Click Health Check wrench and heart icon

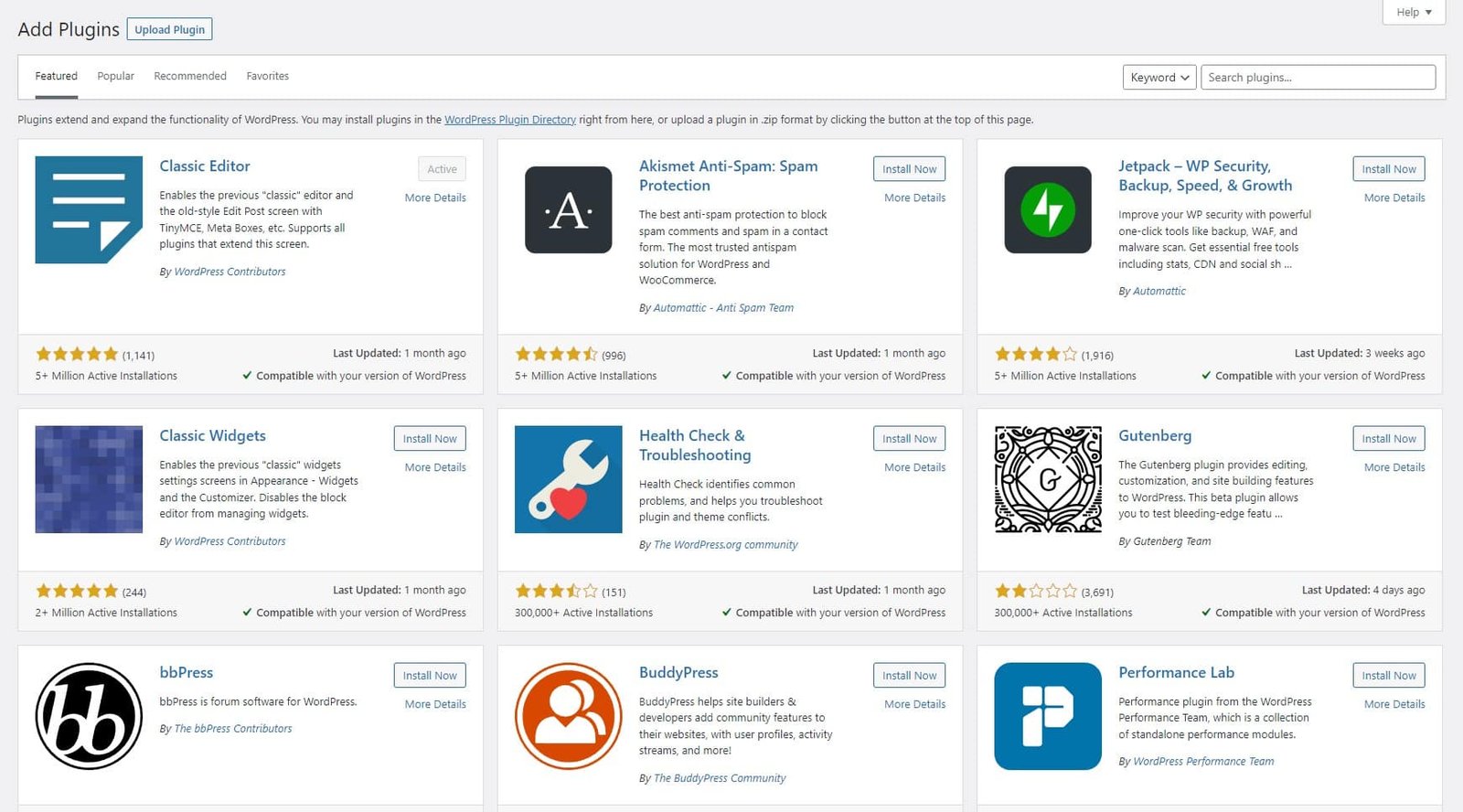[568, 479]
